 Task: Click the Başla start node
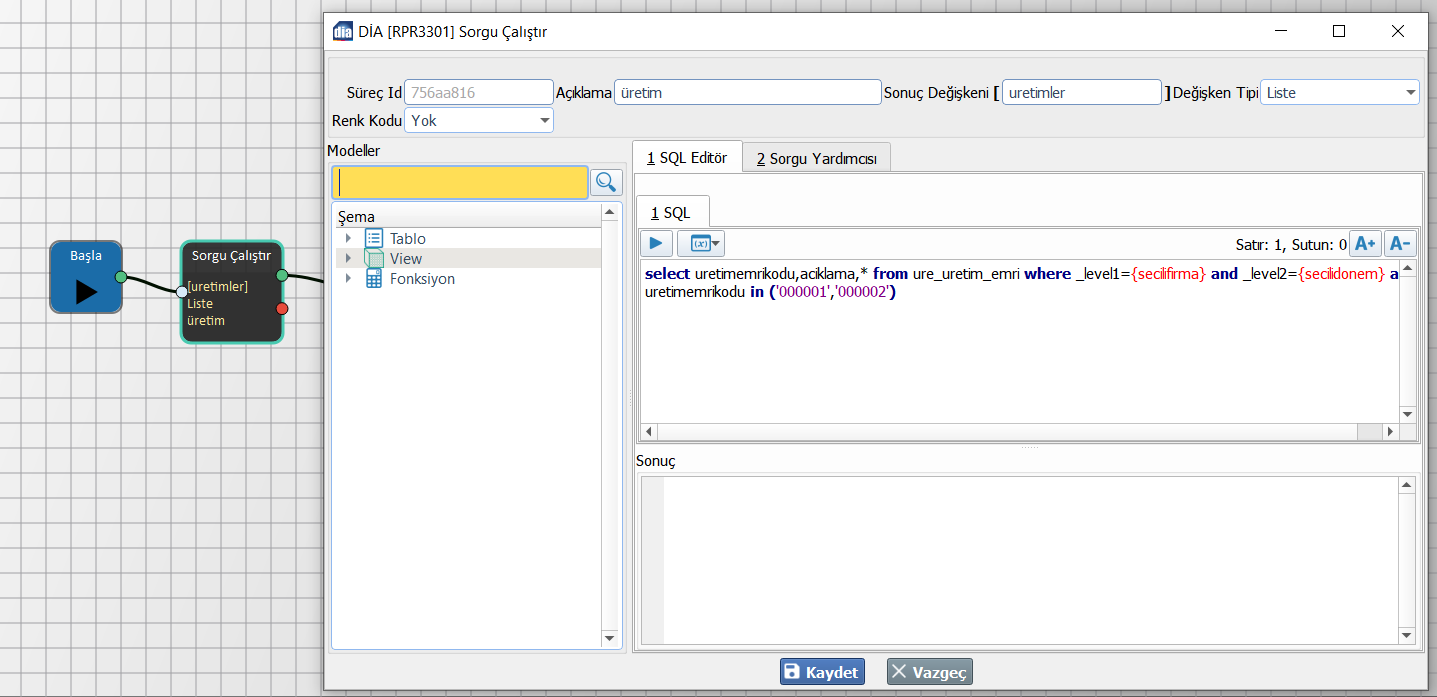coord(86,277)
